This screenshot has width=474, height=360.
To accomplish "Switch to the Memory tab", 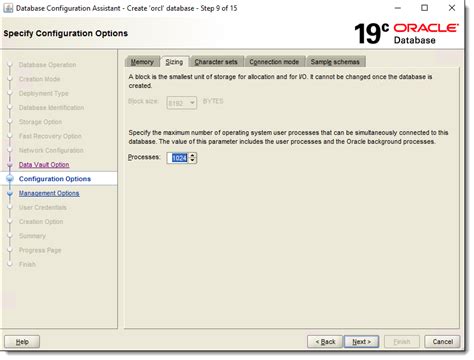I will [142, 62].
